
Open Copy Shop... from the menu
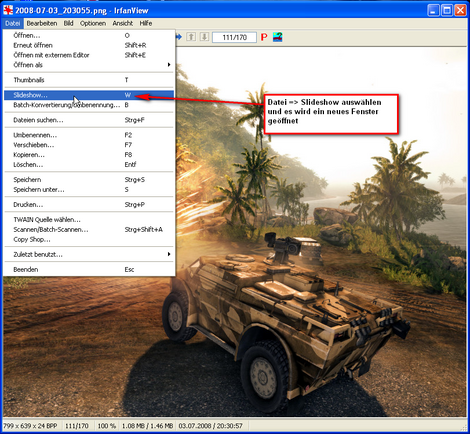pos(89,239)
